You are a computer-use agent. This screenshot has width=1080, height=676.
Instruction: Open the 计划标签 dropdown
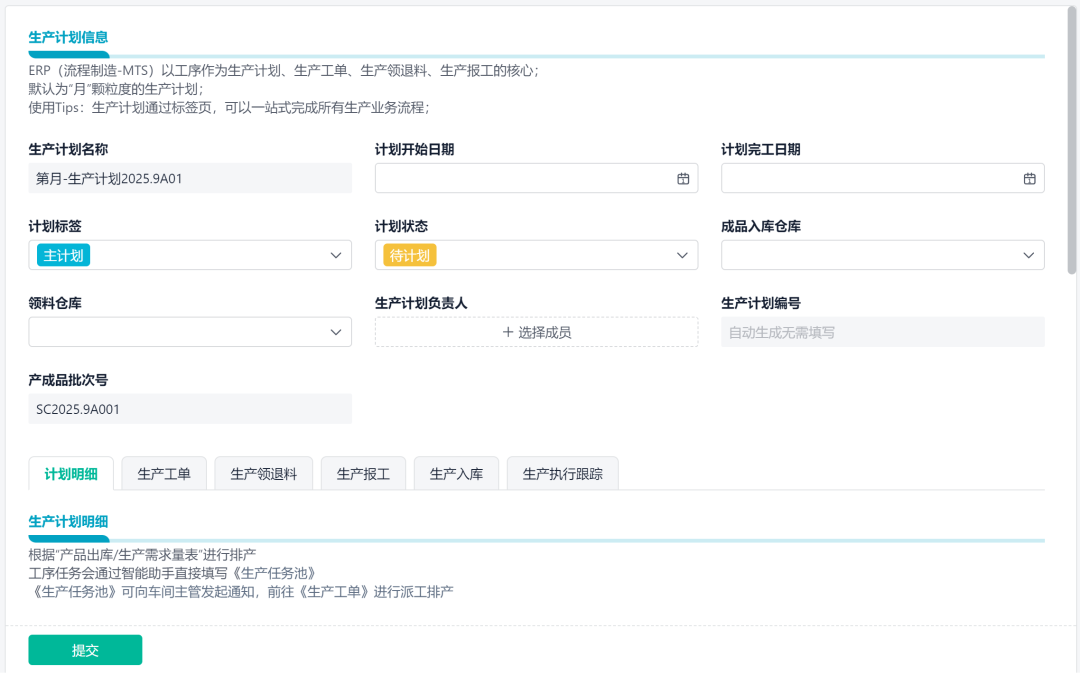(335, 255)
